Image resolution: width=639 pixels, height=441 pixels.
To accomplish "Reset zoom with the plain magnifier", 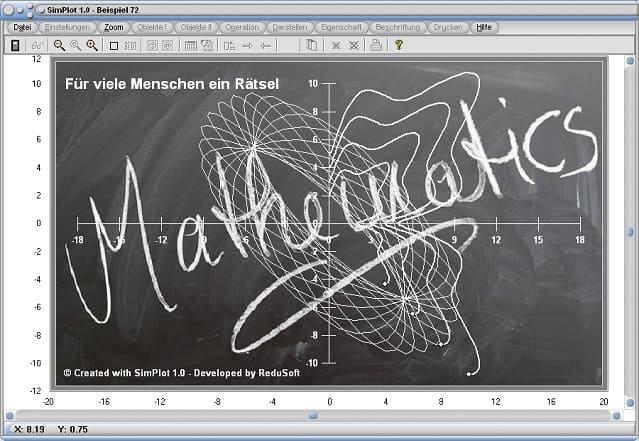I will click(75, 45).
